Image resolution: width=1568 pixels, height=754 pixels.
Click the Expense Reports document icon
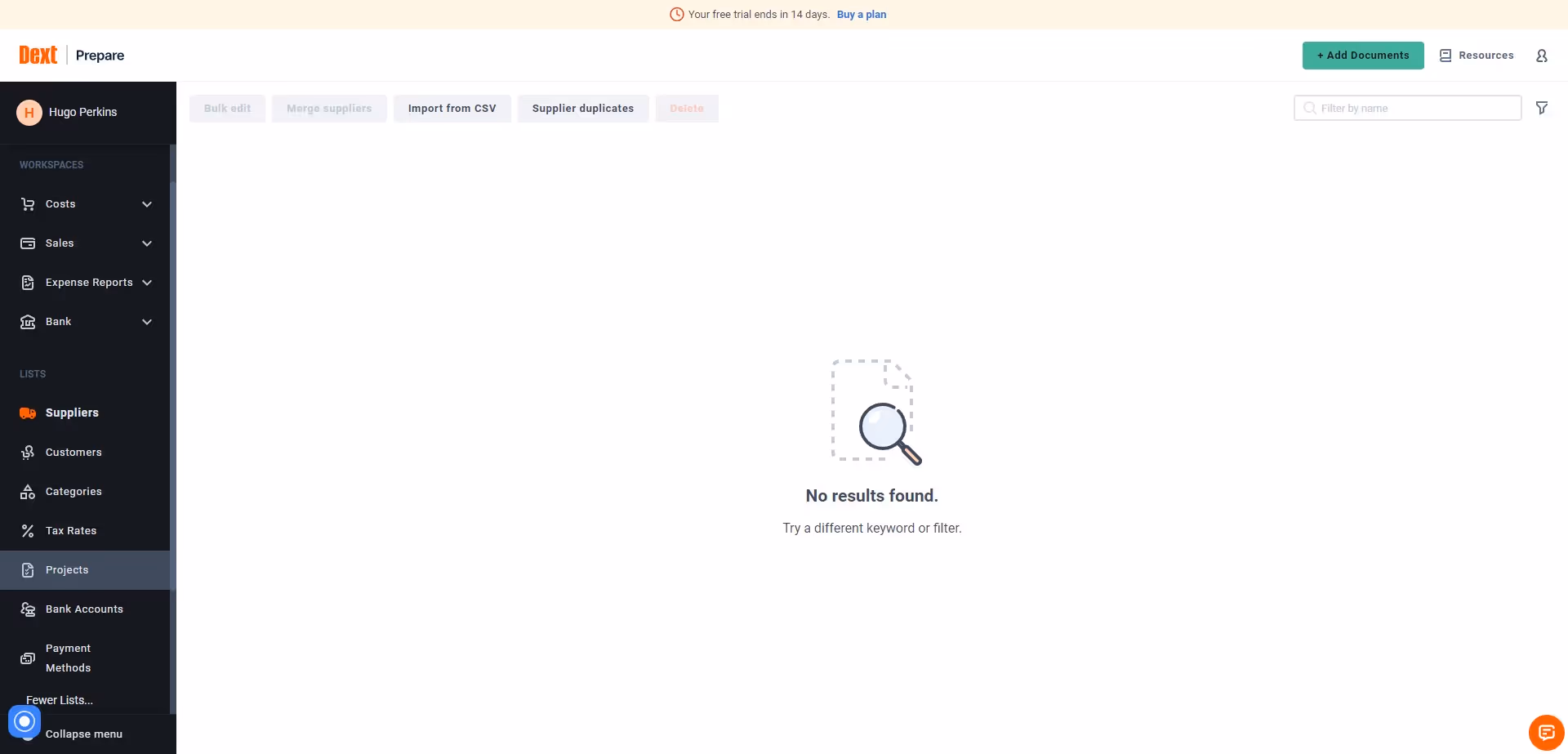[28, 283]
